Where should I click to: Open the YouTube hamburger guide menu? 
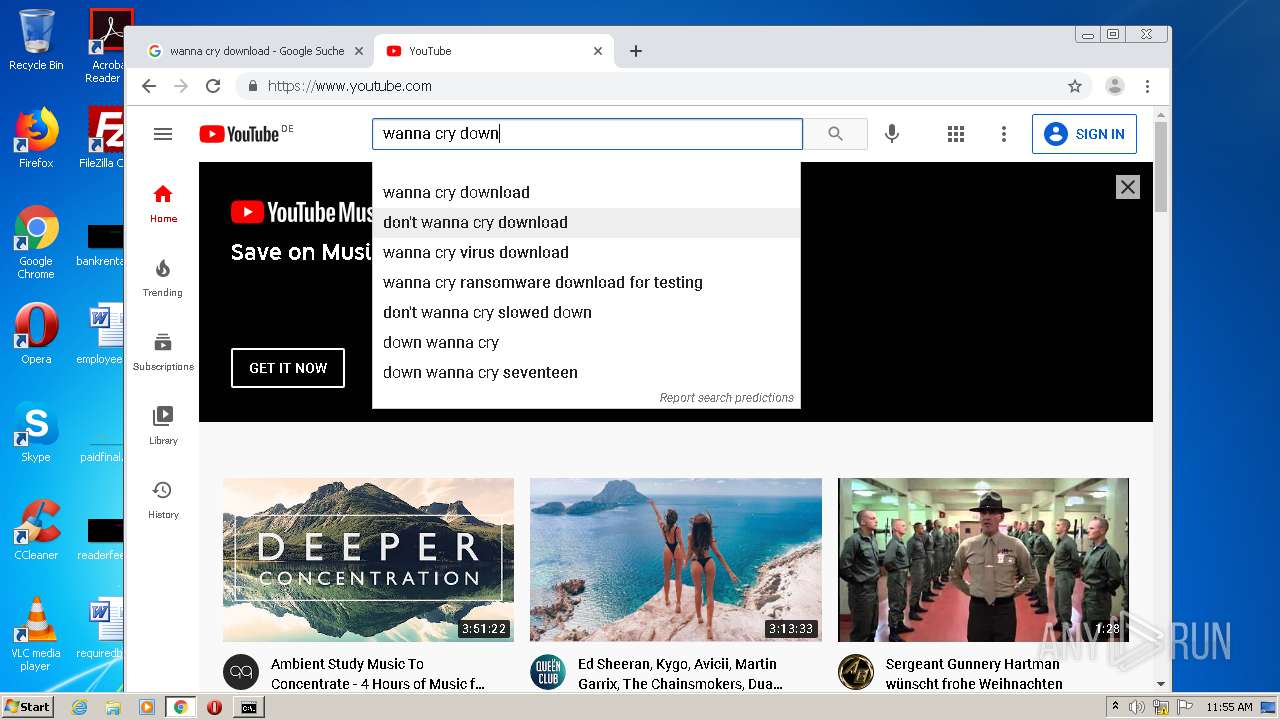(x=163, y=134)
